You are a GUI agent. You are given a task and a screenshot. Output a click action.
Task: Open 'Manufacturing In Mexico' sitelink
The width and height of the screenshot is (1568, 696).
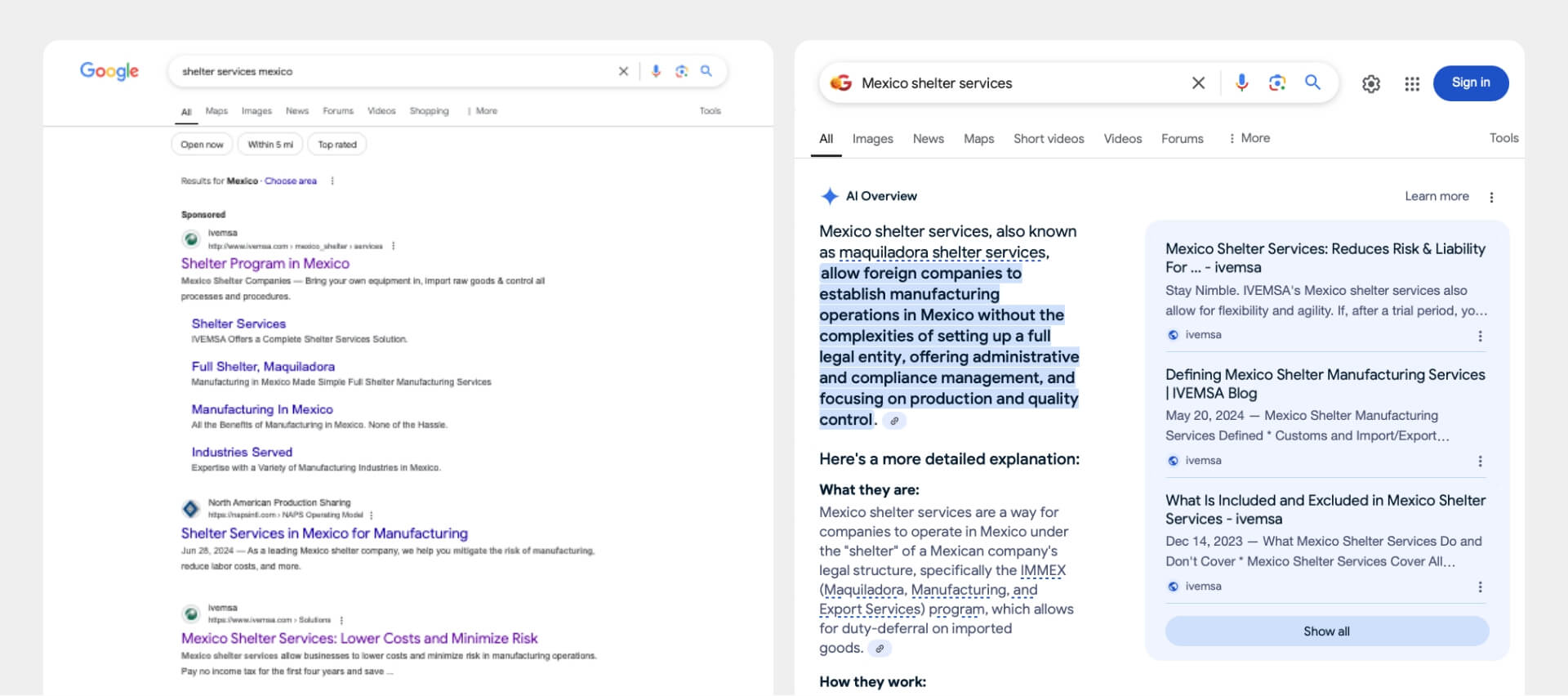[x=262, y=409]
